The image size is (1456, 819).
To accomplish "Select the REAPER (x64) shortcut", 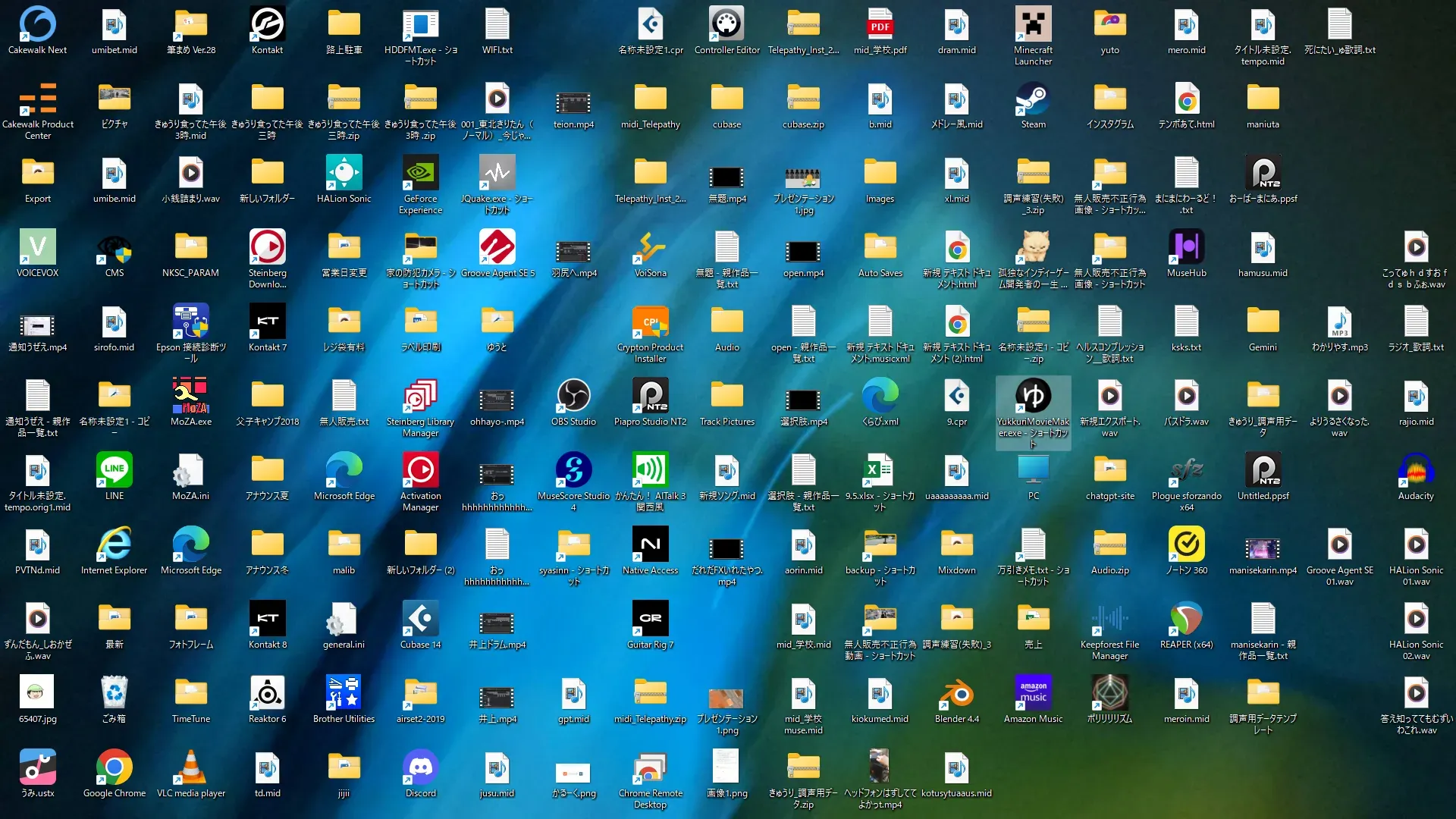I will point(1186,620).
